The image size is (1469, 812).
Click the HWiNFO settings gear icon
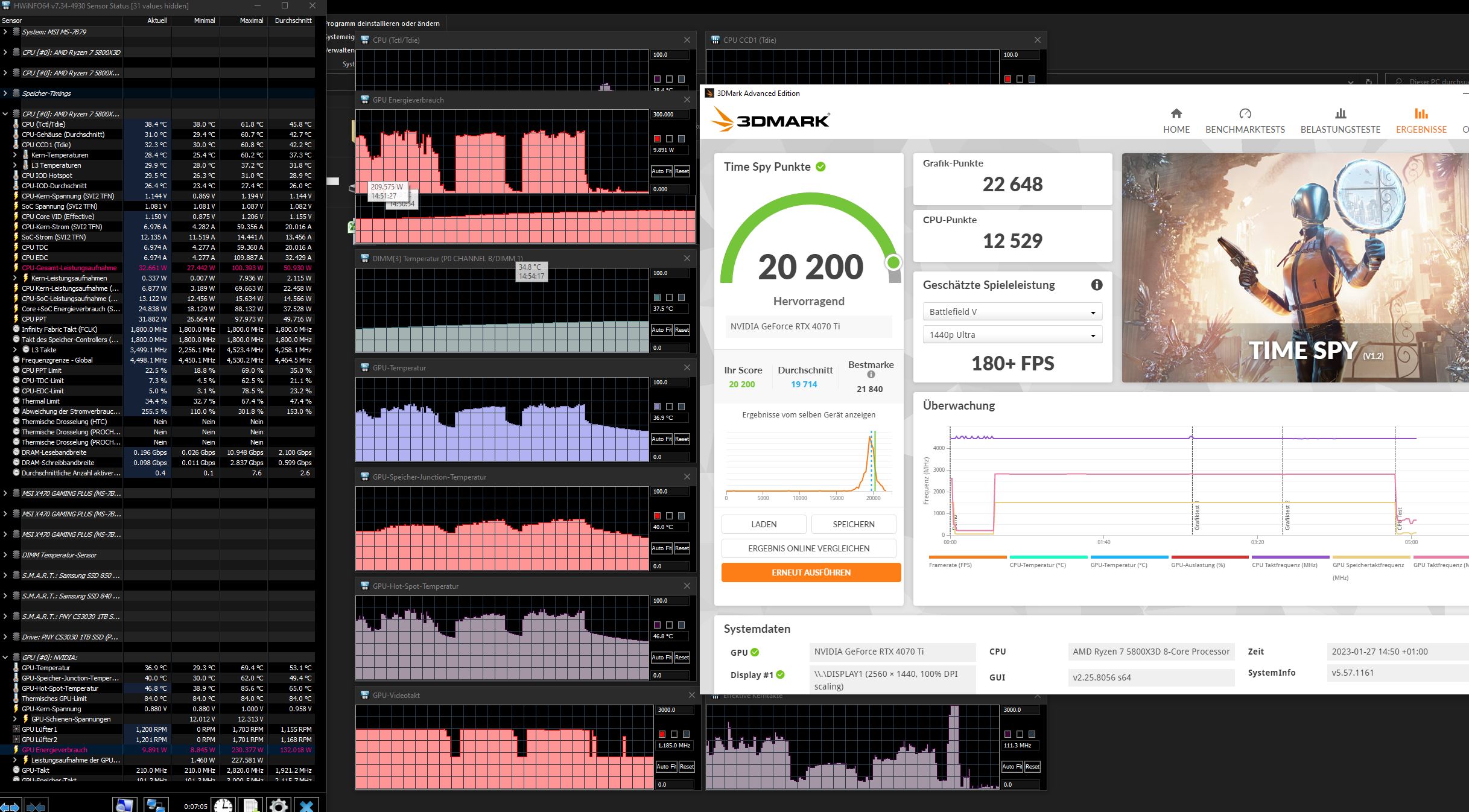click(278, 805)
